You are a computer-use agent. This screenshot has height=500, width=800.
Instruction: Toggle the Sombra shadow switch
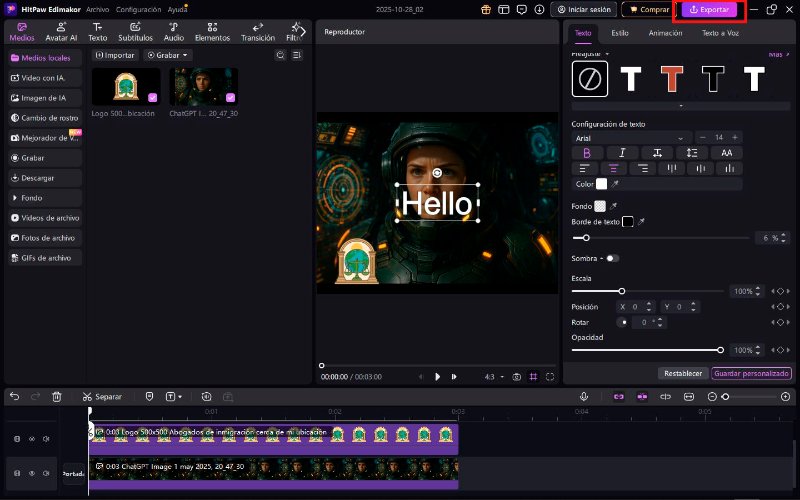tap(612, 258)
